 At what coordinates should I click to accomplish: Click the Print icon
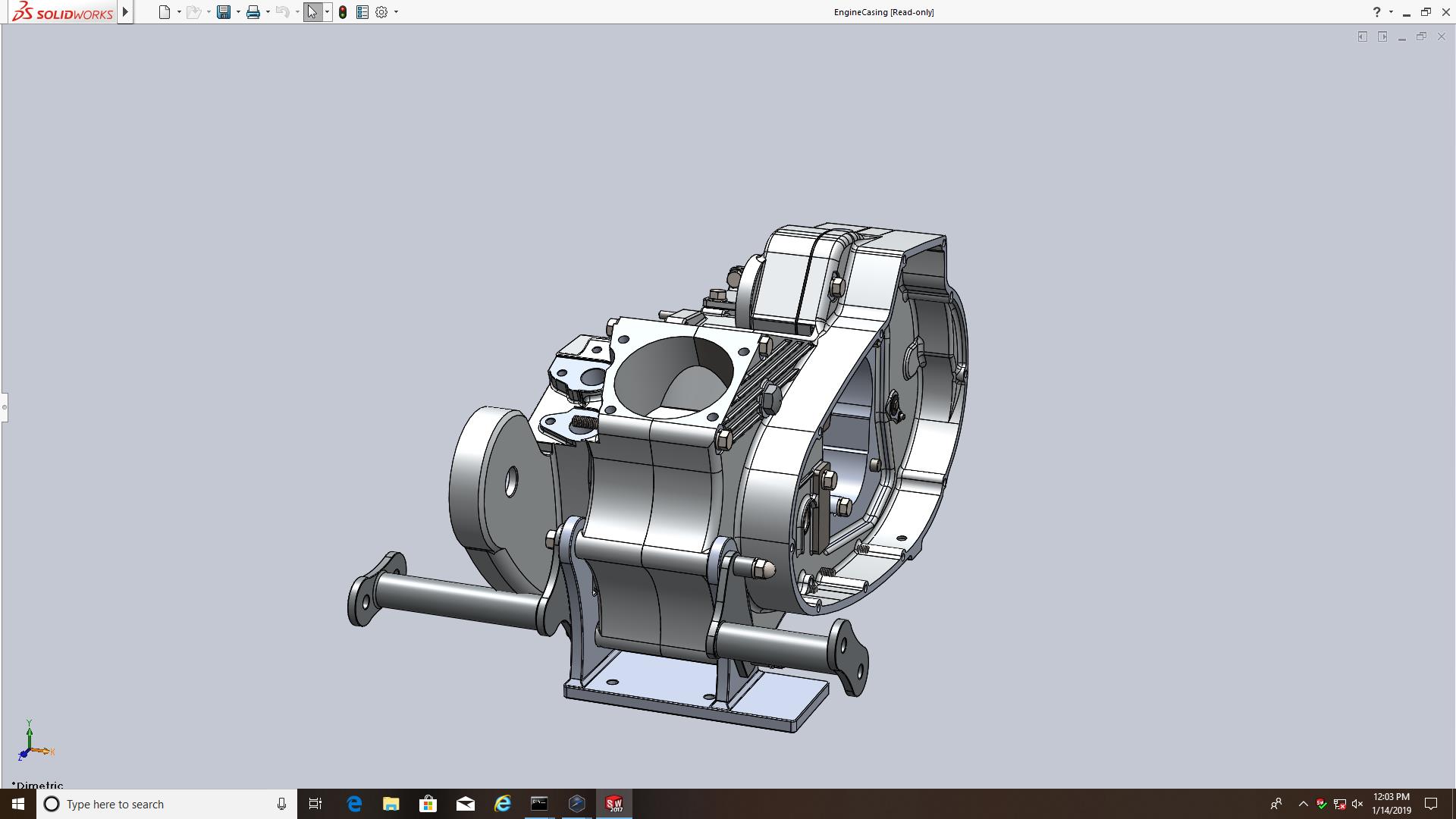(253, 12)
